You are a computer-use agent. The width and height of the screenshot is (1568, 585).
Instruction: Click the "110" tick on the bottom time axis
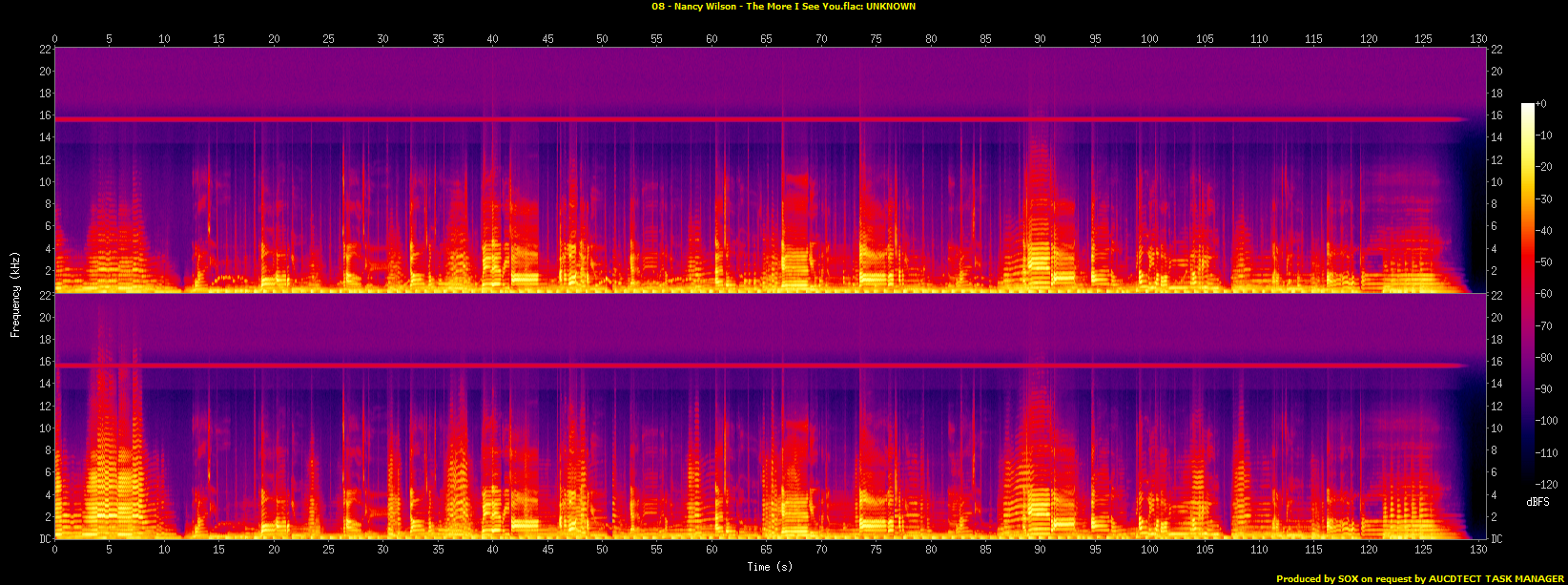point(1259,549)
